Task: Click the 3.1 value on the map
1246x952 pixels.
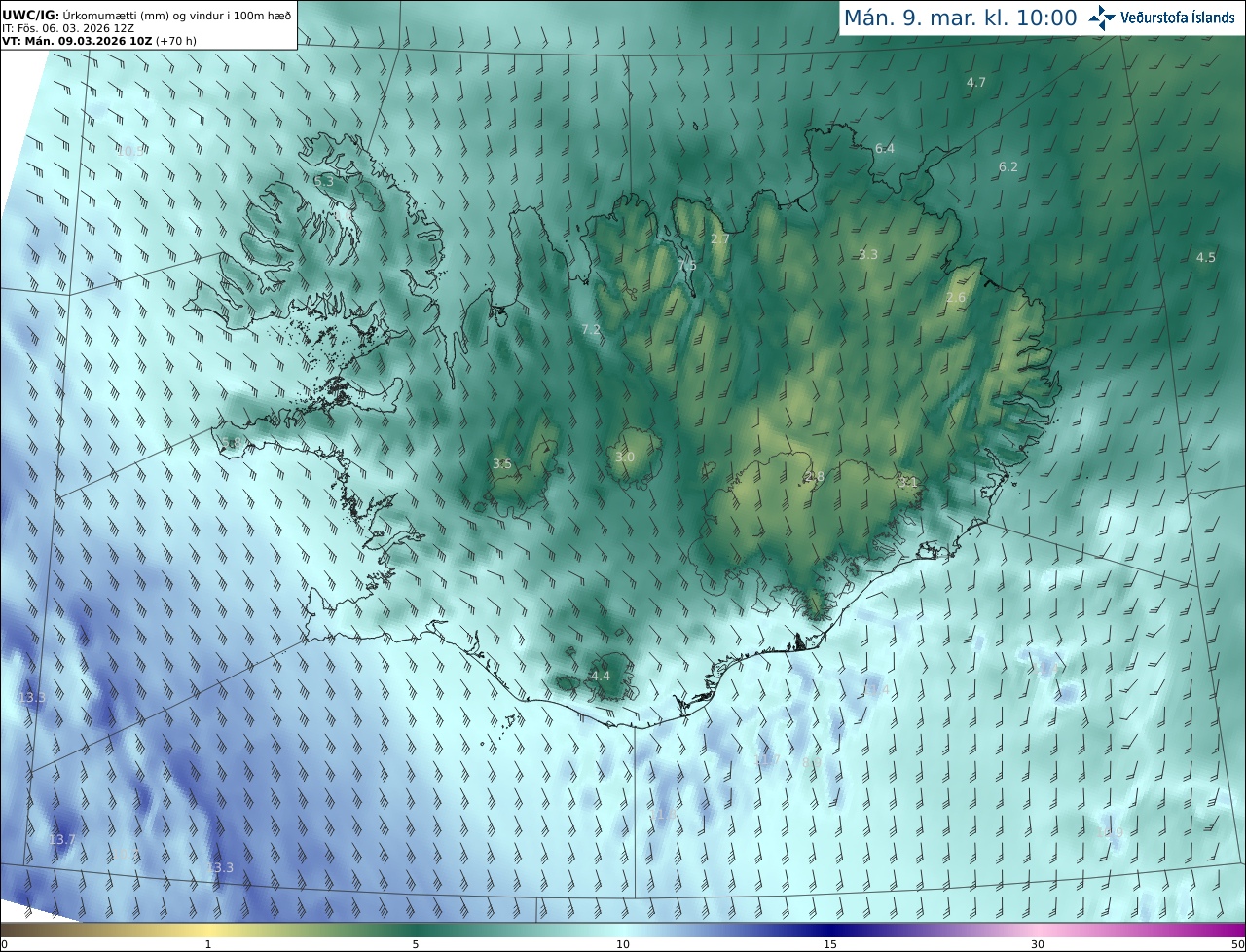Action: 908,482
